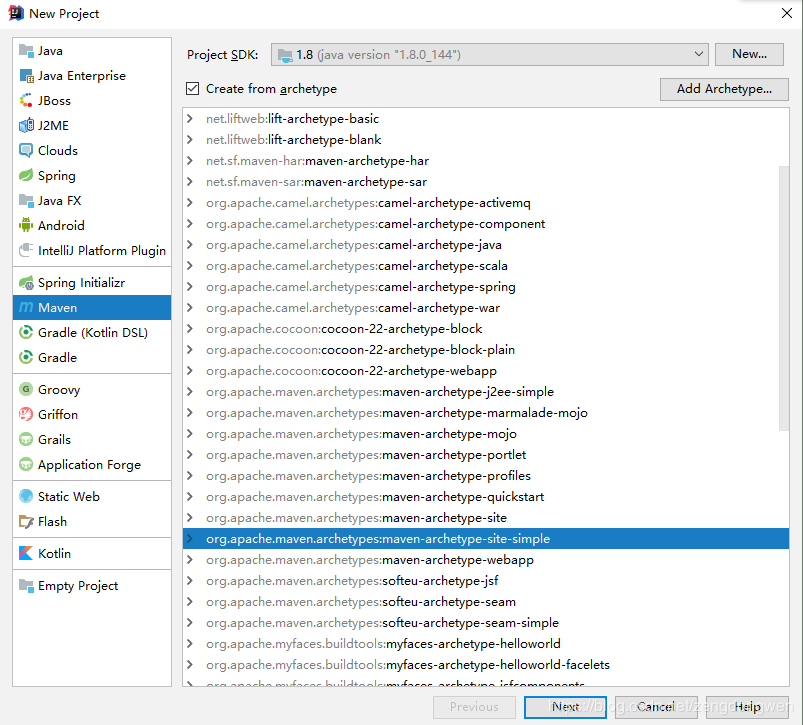Expand cocoon-22-archetype-webapp node
Viewport: 803px width, 725px height.
click(190, 371)
